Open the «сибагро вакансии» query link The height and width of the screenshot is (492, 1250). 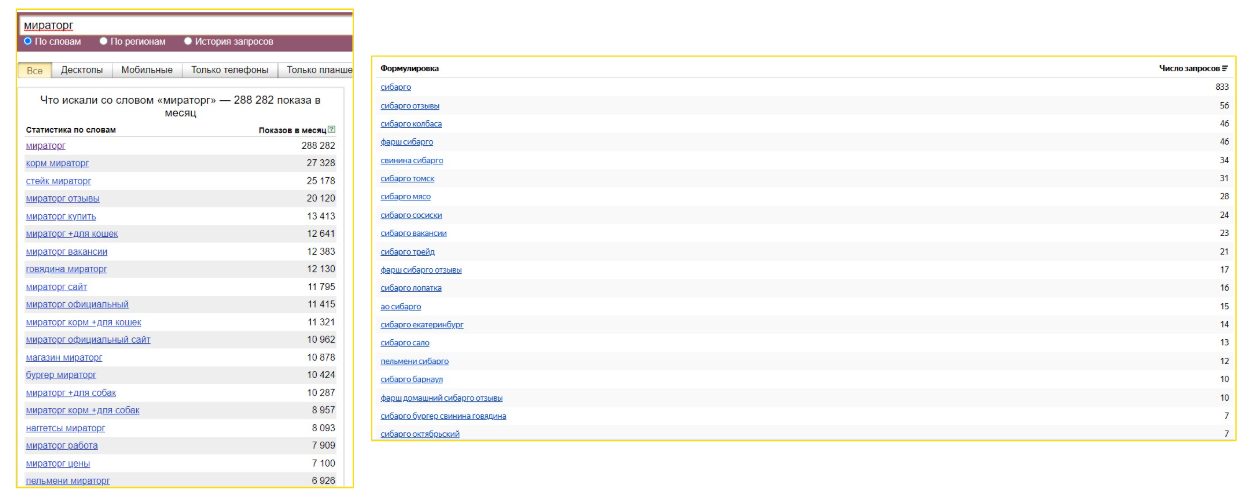(x=414, y=233)
